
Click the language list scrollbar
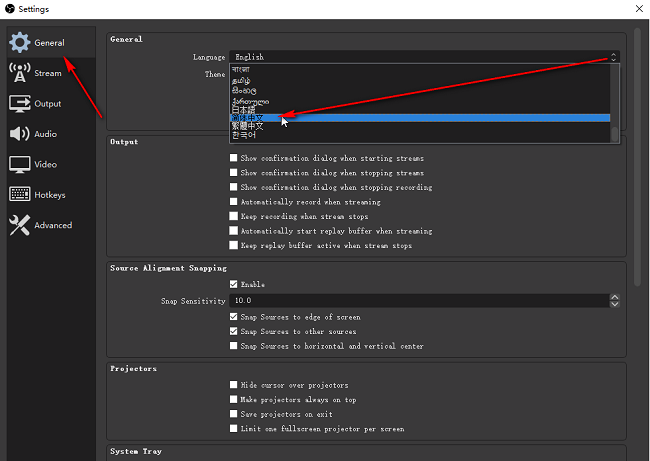pyautogui.click(x=614, y=100)
